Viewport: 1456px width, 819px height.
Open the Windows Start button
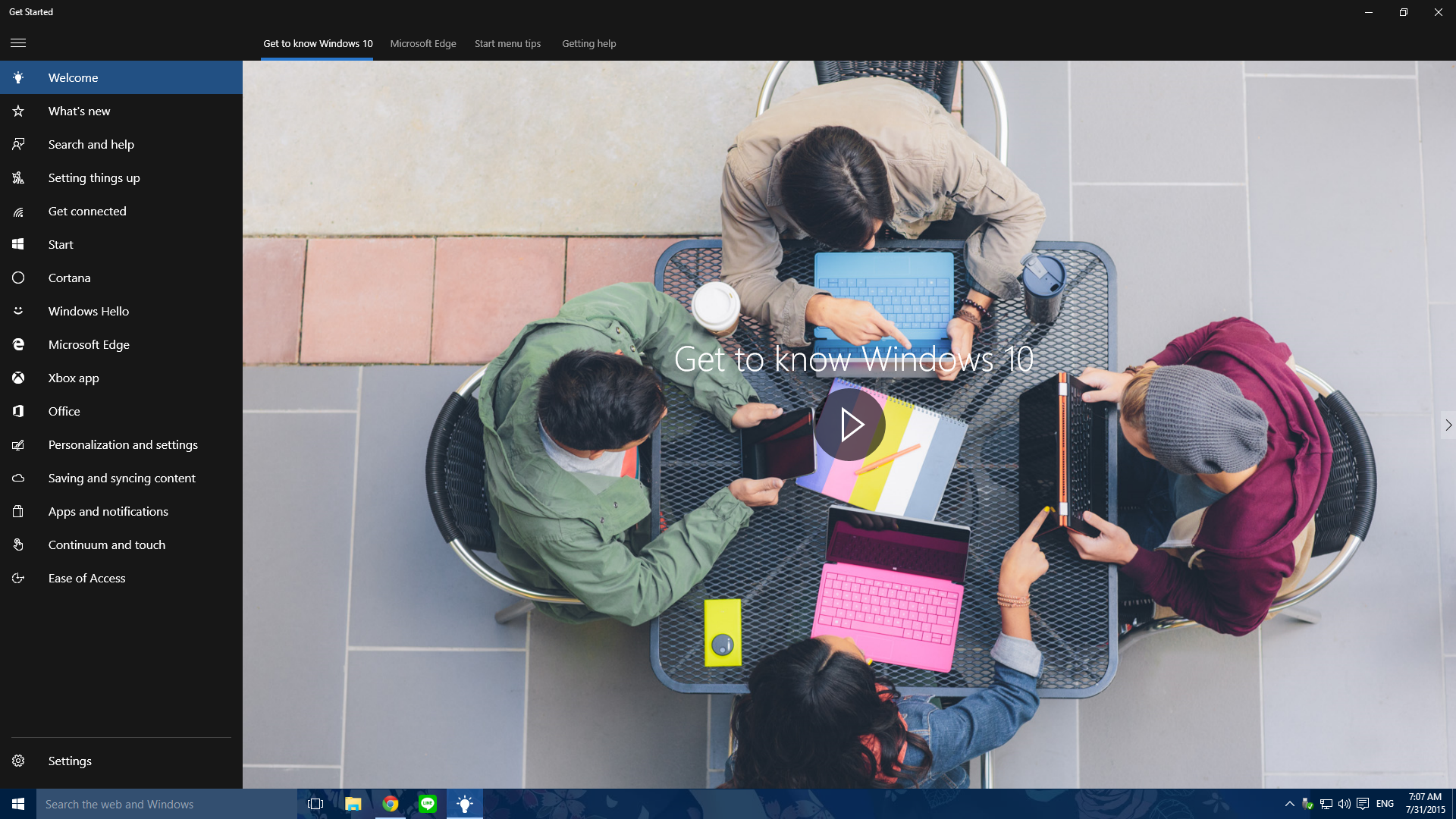[18, 804]
